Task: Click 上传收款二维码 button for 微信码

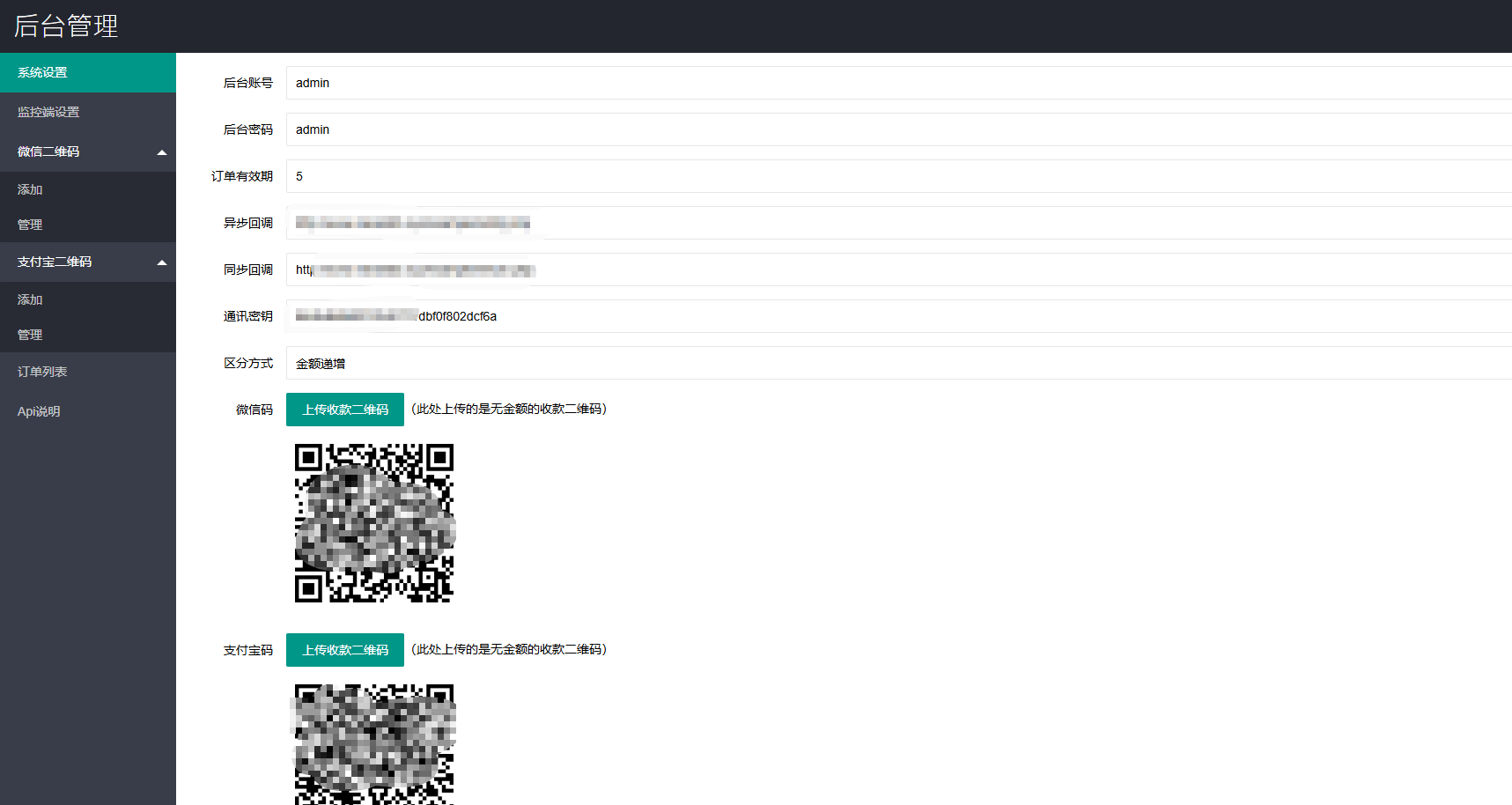Action: click(x=345, y=410)
